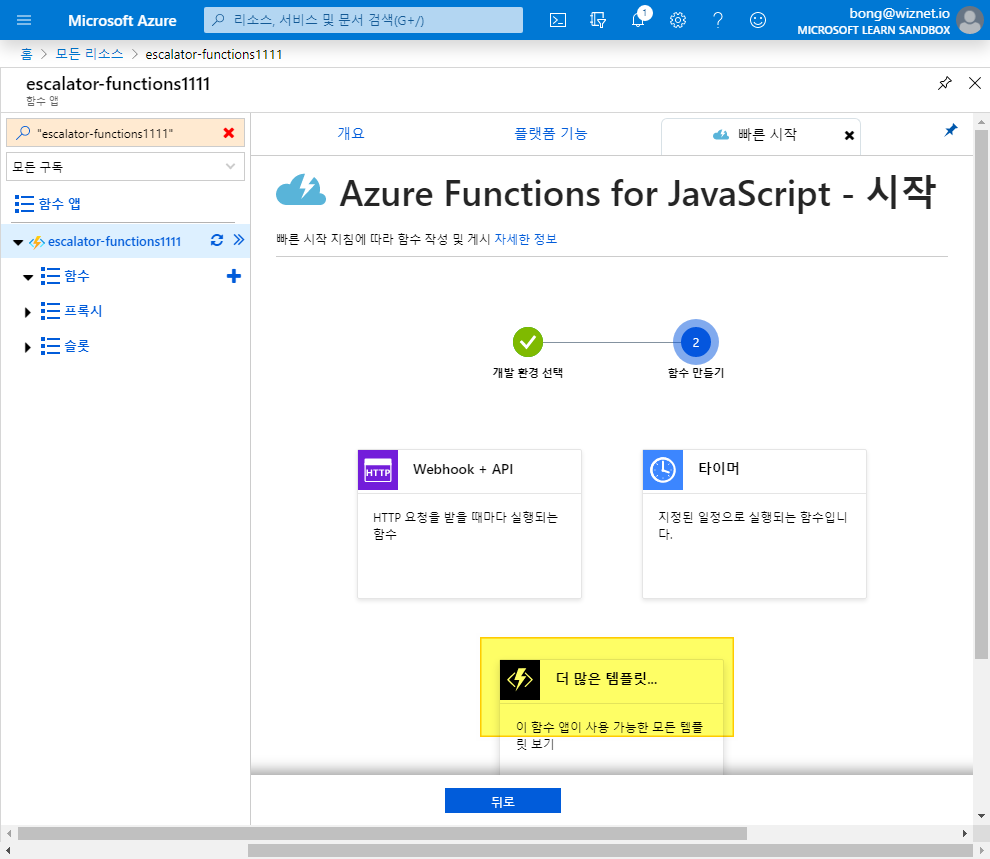Open the Learn more link

(x=525, y=239)
